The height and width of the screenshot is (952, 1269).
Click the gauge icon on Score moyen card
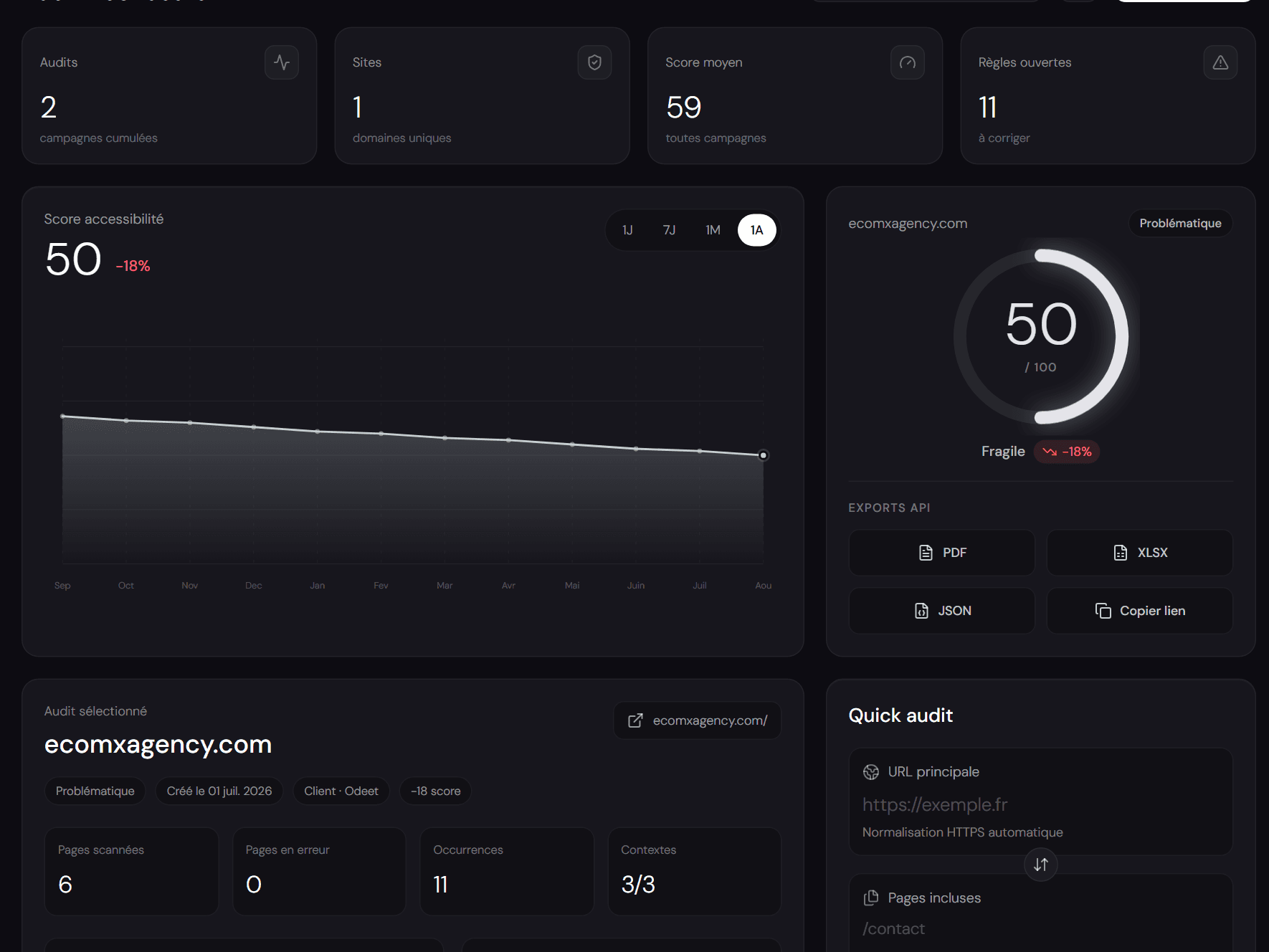pos(908,62)
